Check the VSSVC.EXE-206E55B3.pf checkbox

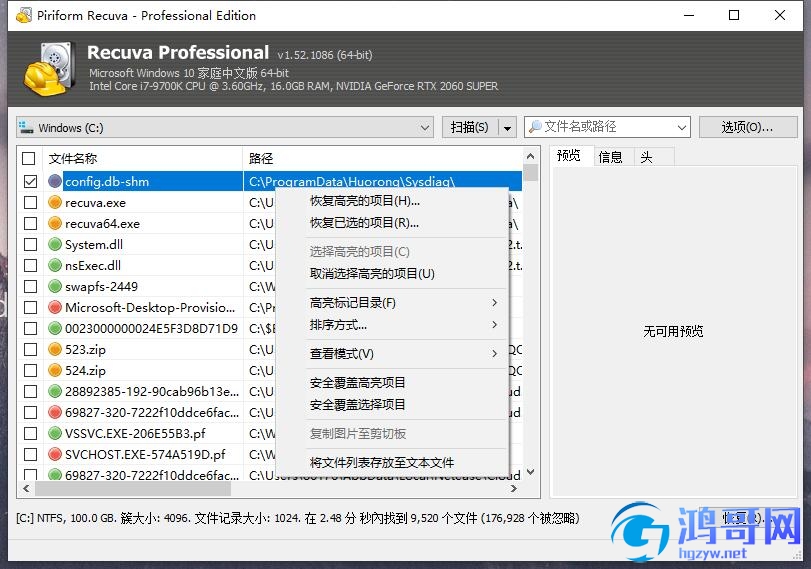click(x=31, y=433)
